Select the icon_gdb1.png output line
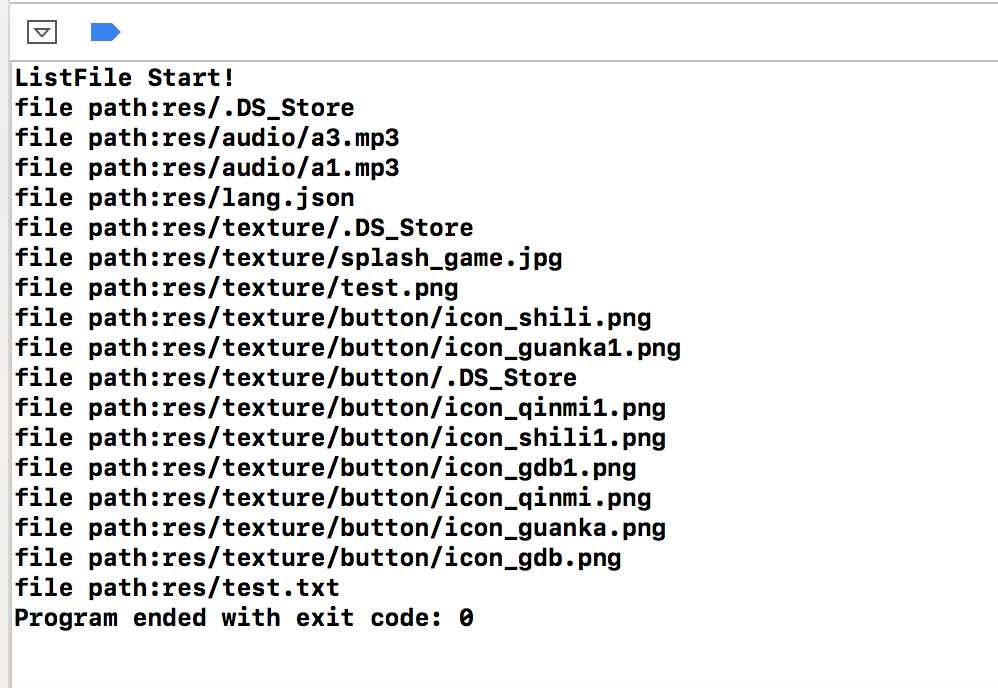Screen dimensions: 998x688 point(325,468)
